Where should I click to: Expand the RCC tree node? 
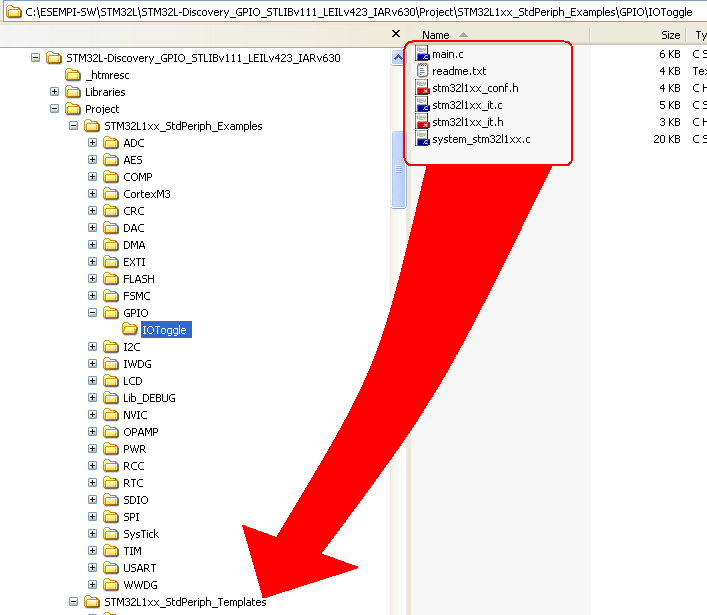[x=92, y=466]
